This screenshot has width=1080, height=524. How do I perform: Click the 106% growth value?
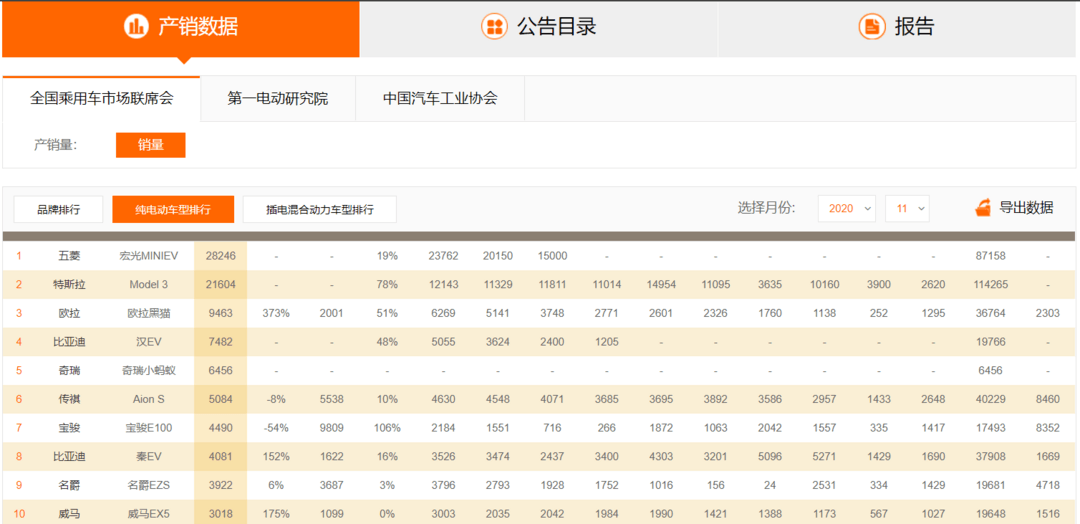386,428
